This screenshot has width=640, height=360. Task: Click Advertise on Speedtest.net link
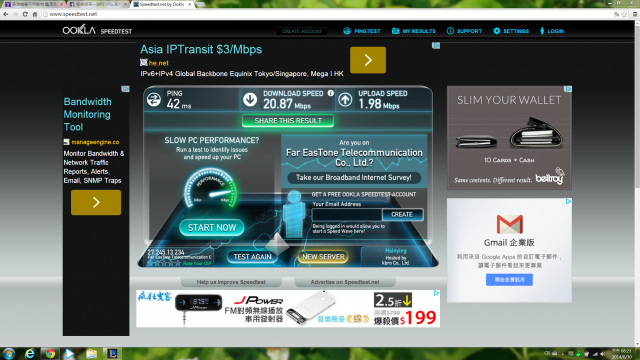[345, 282]
